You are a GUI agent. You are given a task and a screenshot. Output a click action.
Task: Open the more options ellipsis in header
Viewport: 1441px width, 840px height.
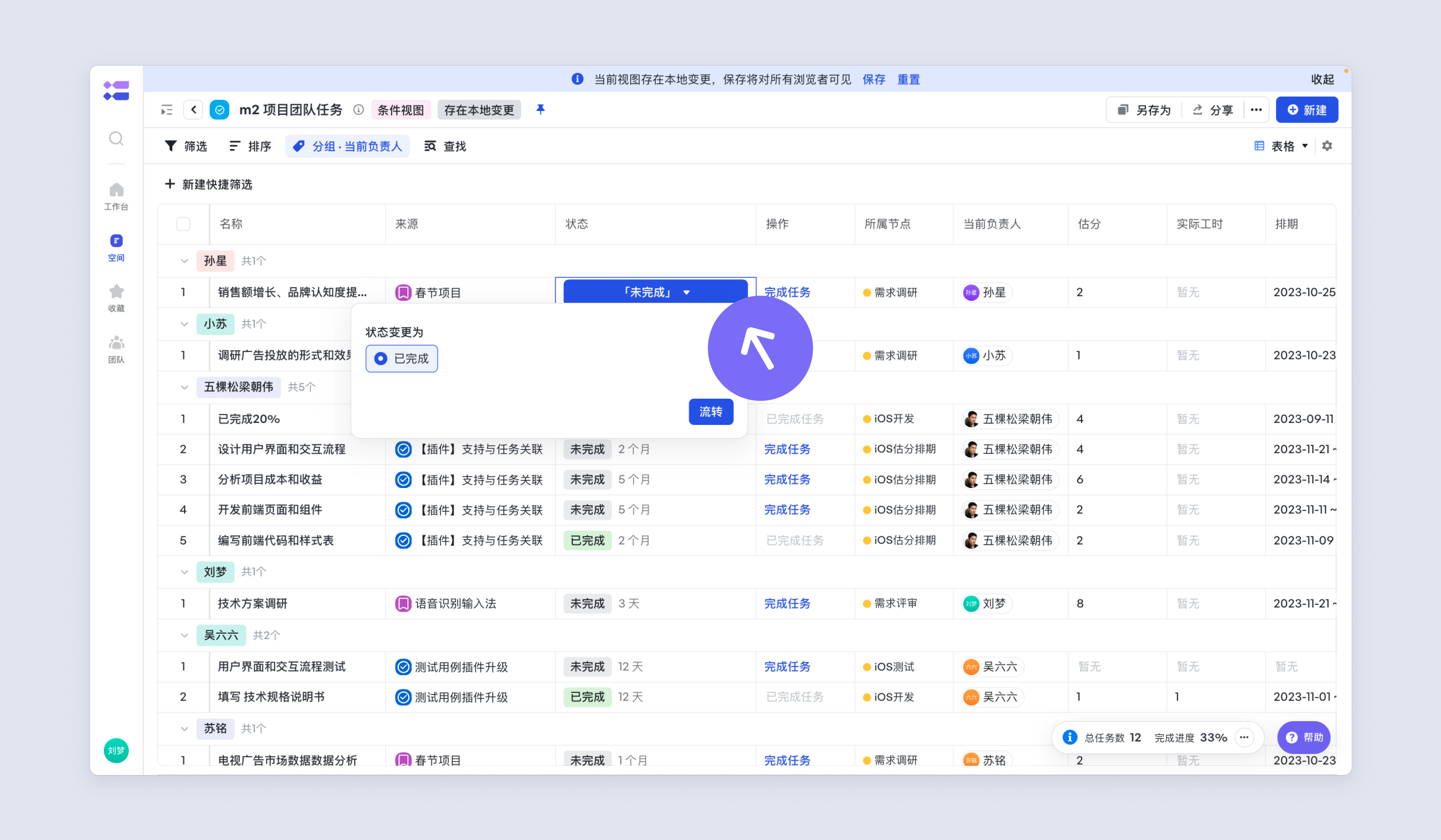1256,110
